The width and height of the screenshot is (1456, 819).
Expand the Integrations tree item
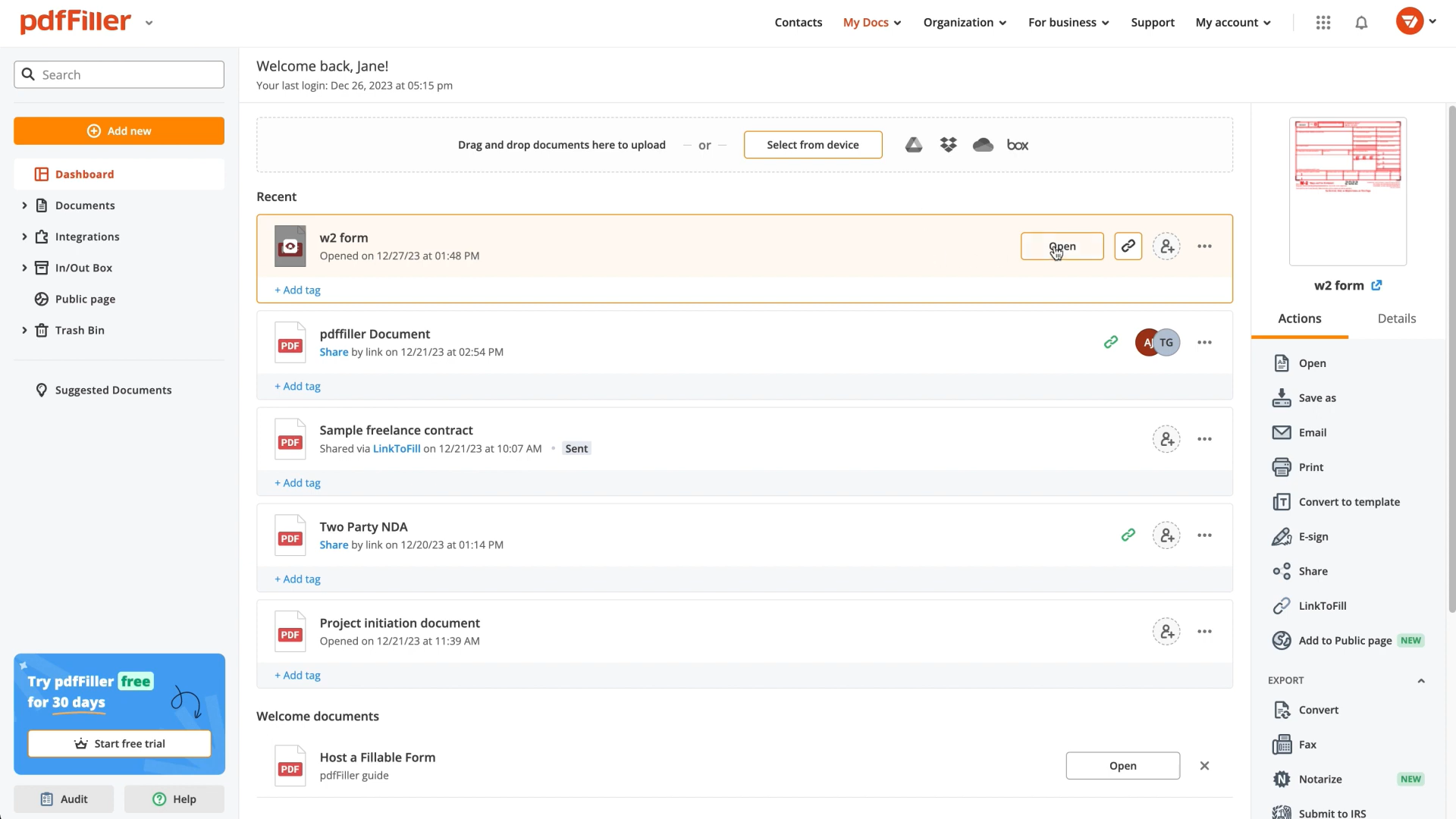click(x=24, y=237)
